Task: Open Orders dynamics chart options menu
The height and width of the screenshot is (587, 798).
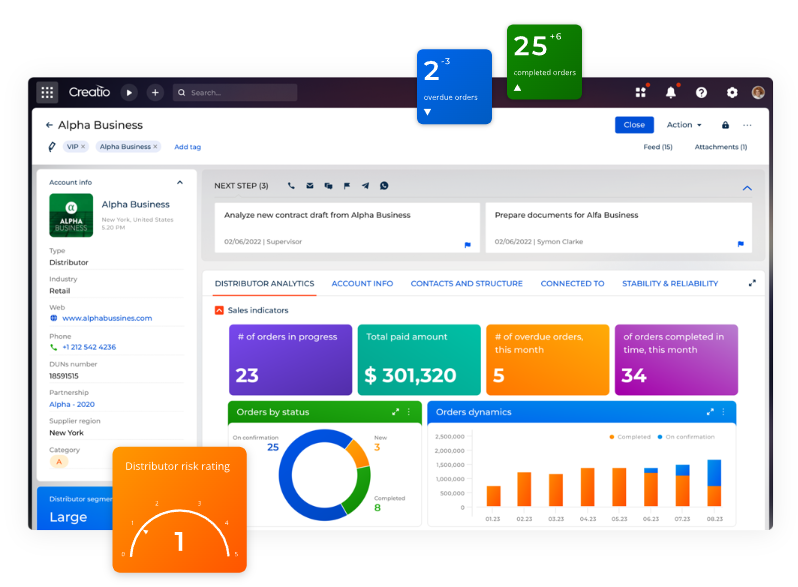Action: 723,412
